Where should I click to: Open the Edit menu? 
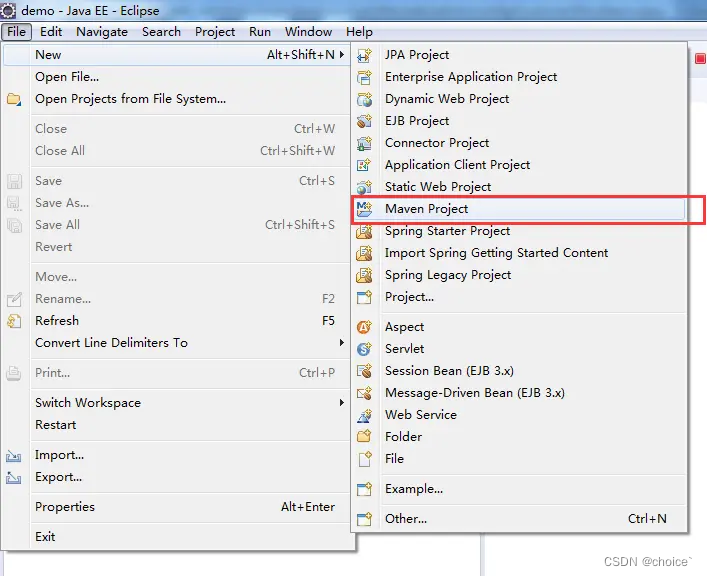(x=51, y=32)
